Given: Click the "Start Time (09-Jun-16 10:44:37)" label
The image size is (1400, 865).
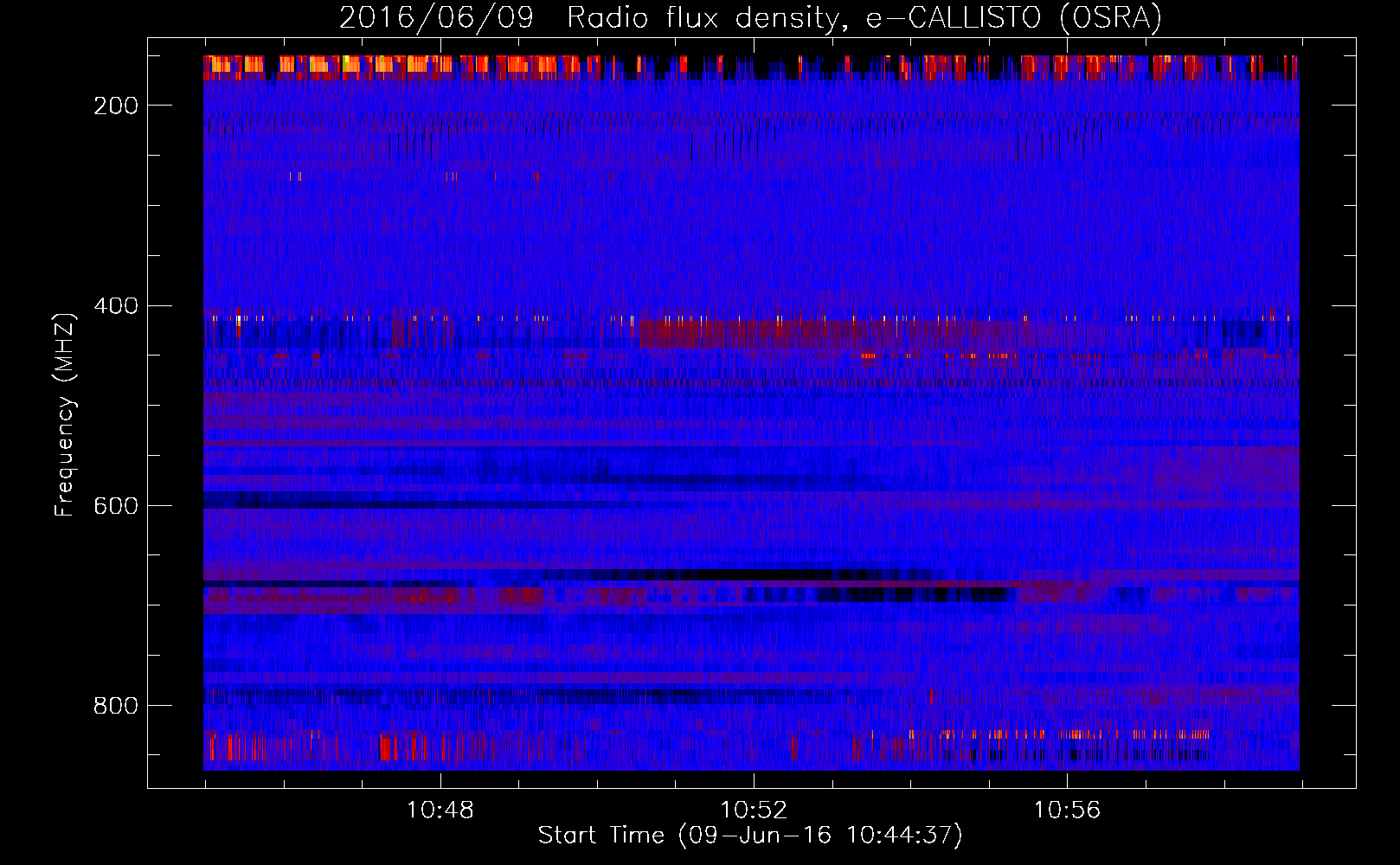Looking at the screenshot, I should (750, 836).
